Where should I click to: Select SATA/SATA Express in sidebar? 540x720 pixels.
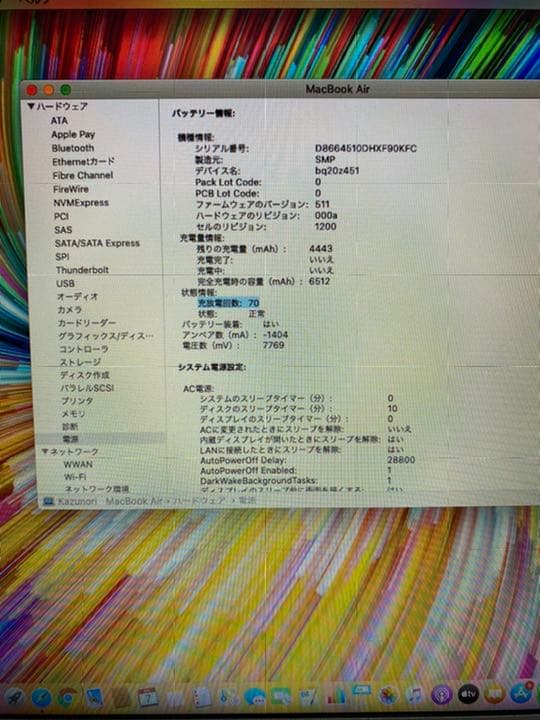pyautogui.click(x=97, y=243)
